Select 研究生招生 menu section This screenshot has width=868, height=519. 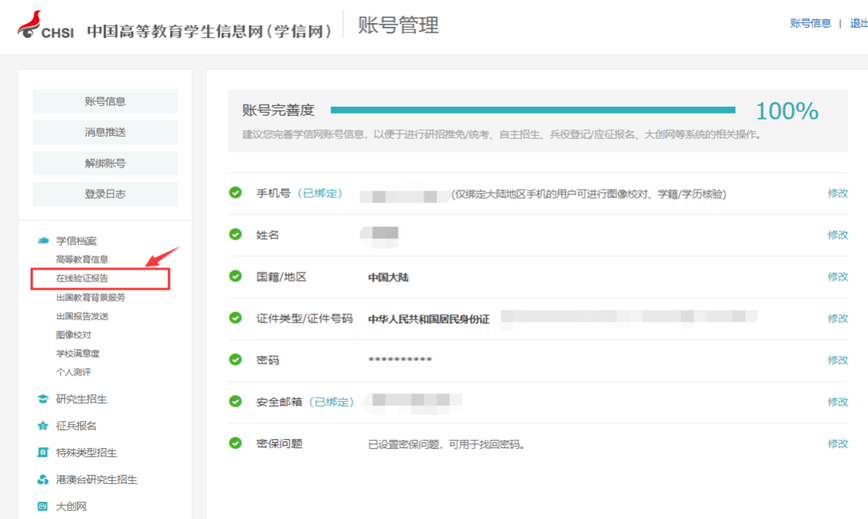click(81, 399)
